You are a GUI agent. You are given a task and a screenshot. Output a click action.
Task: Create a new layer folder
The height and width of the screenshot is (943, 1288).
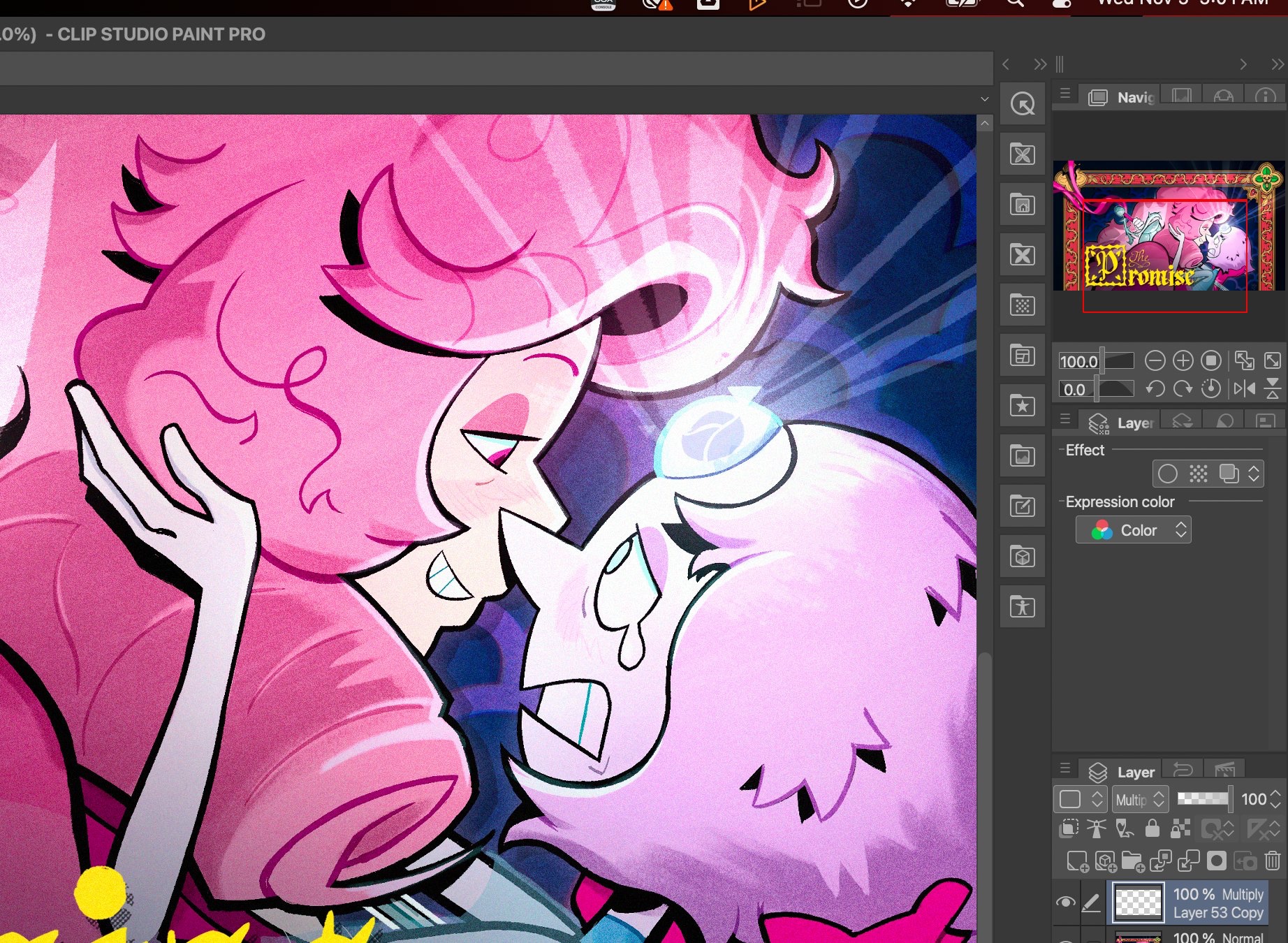1132,861
